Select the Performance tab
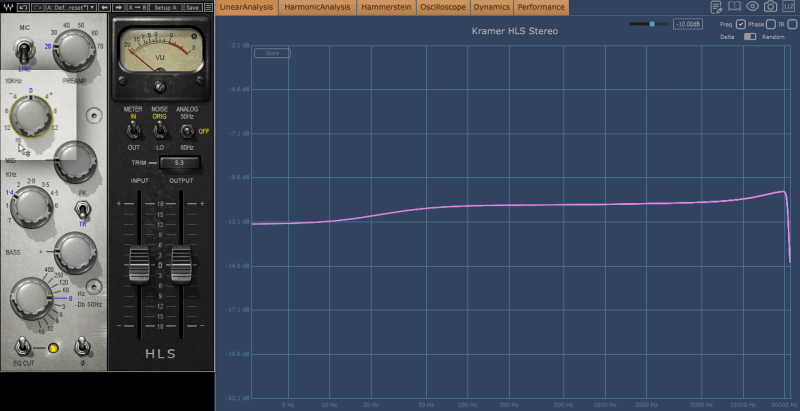800x411 pixels. coord(541,7)
